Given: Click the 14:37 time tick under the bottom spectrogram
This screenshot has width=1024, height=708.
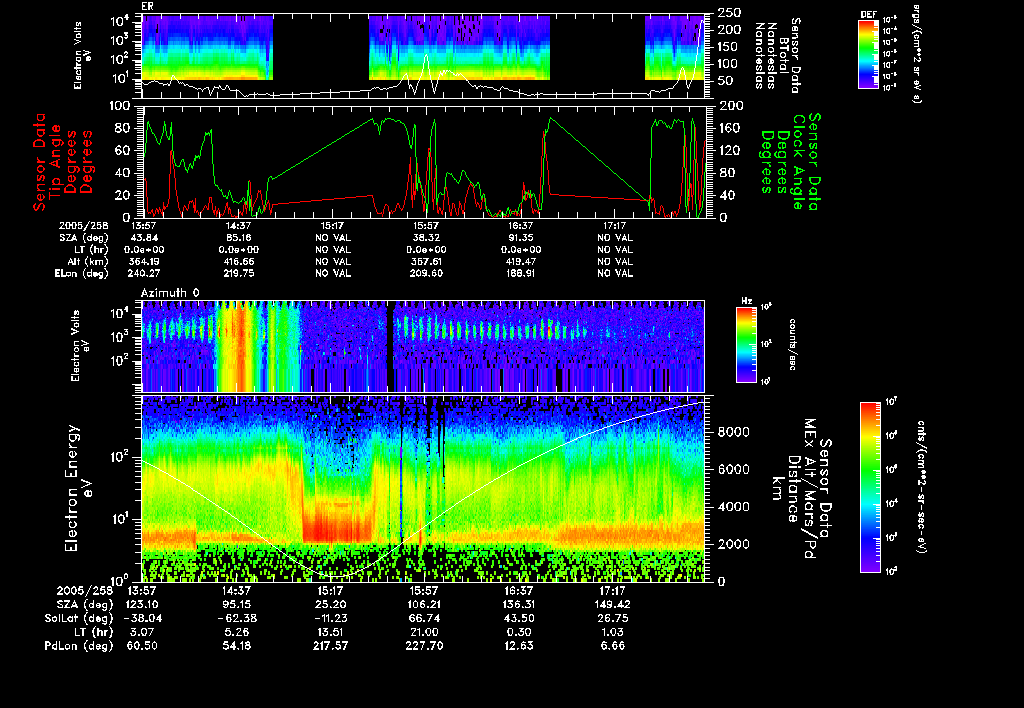Looking at the screenshot, I should [x=237, y=591].
